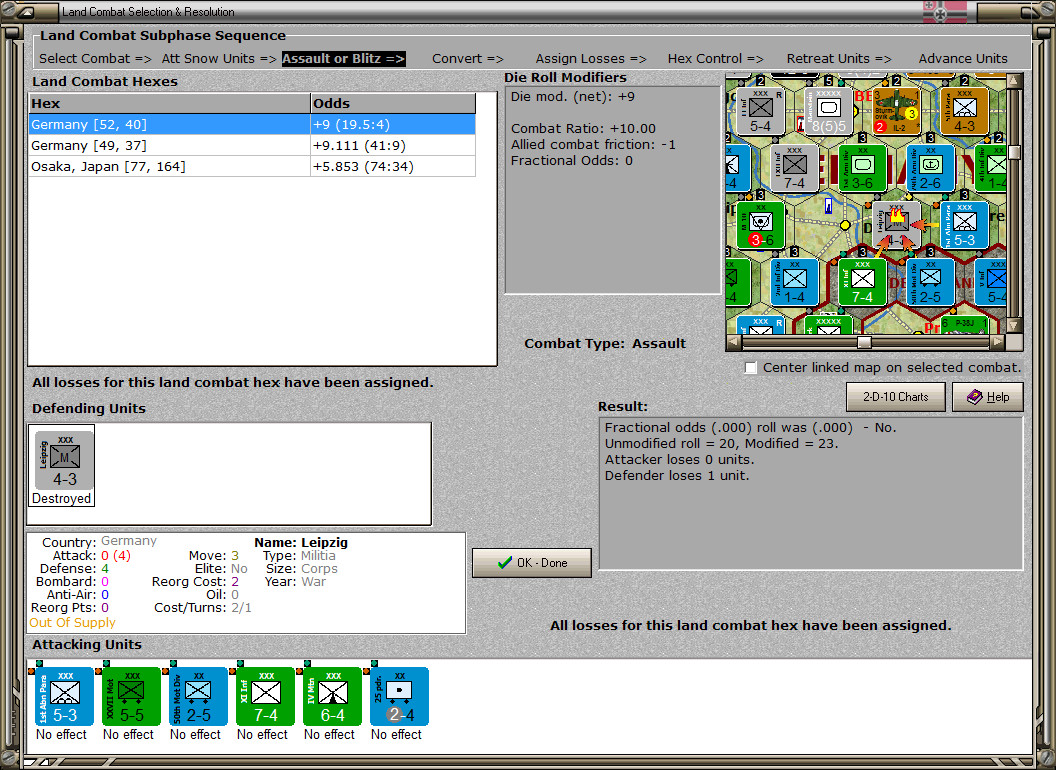
Task: Select the 25 pdr 2-4 artillery attacking unit
Action: pyautogui.click(x=399, y=696)
